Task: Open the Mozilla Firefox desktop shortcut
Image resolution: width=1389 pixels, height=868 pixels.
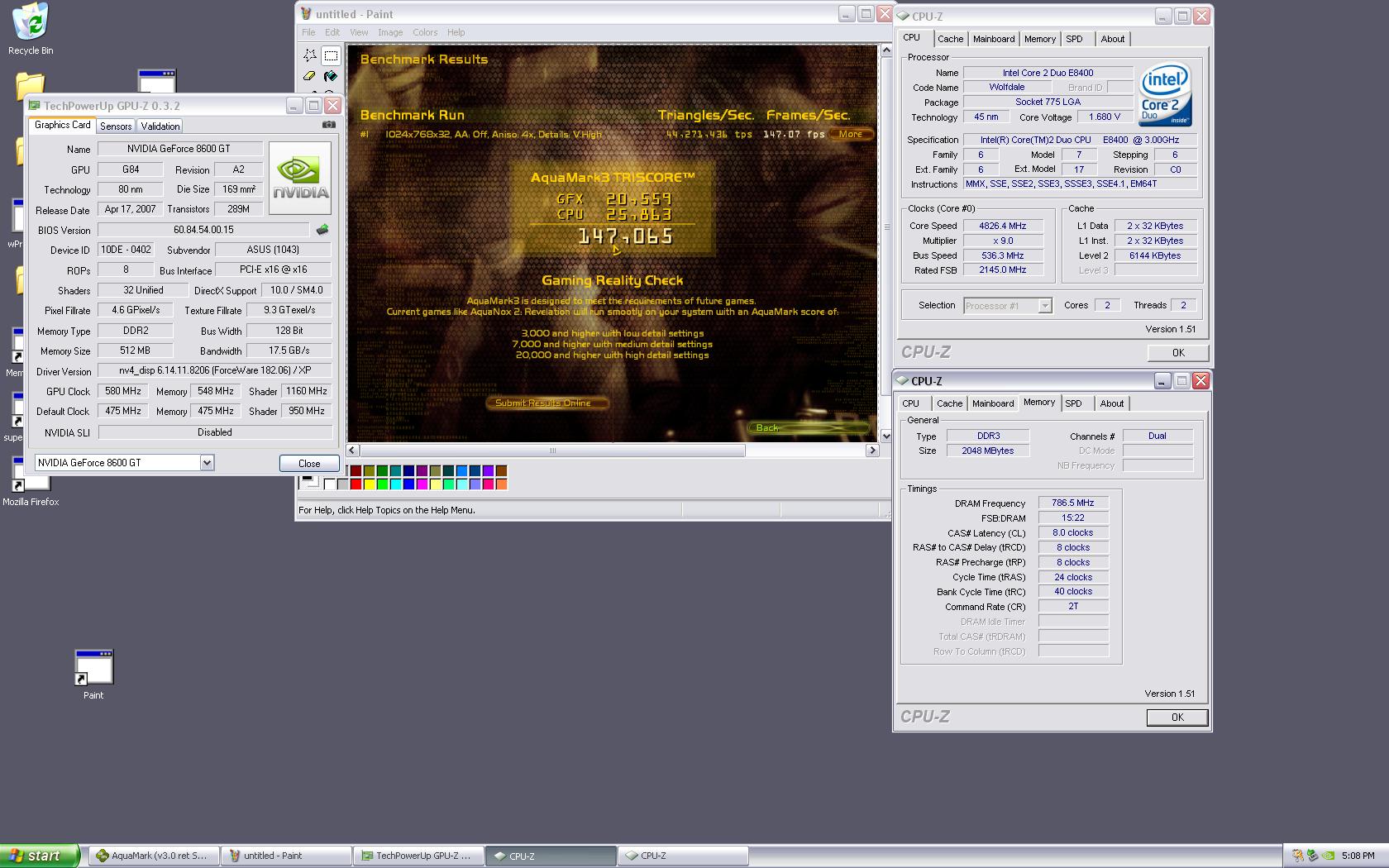Action: pos(31,482)
